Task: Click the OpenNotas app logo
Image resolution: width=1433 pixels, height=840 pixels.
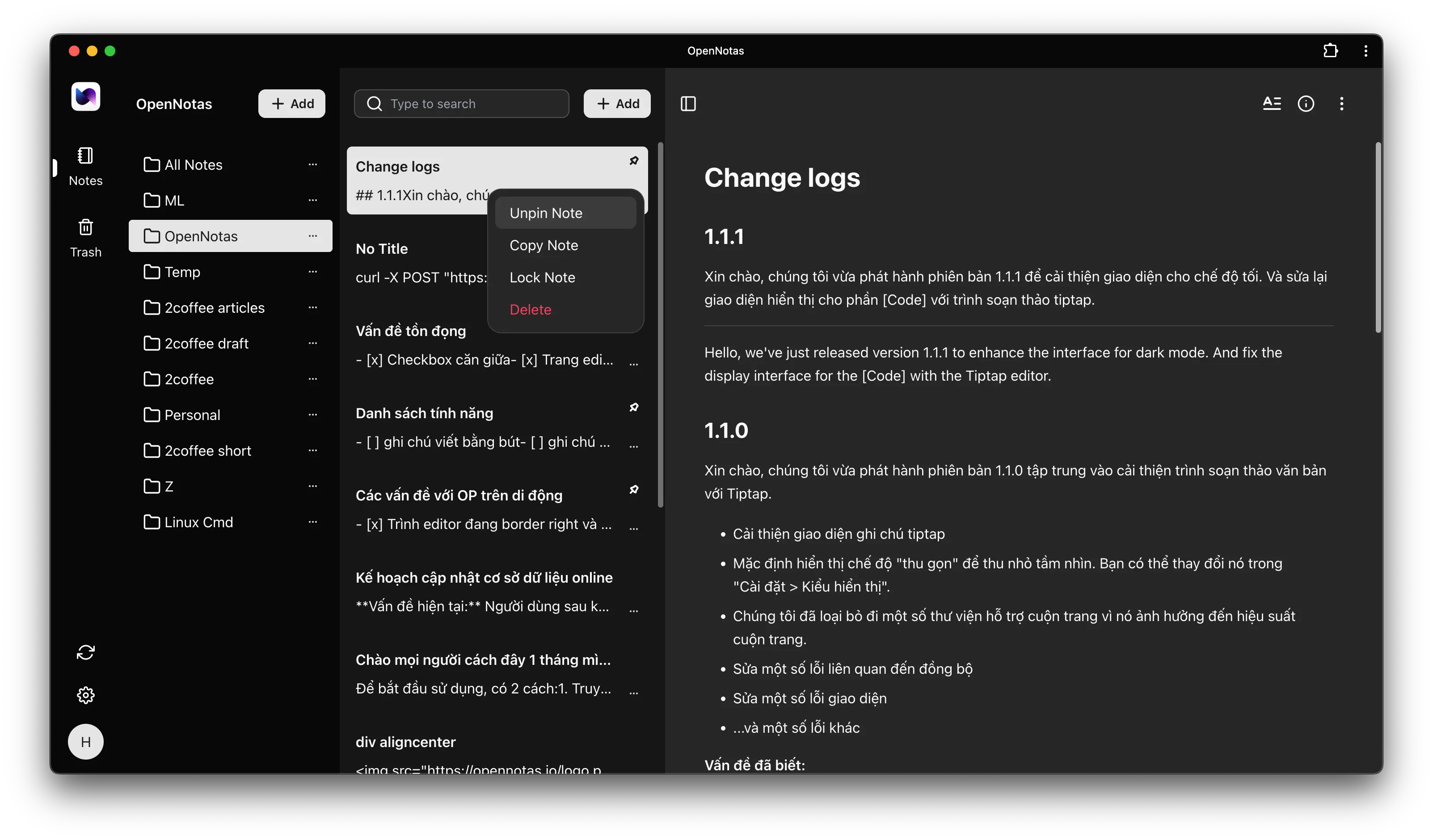Action: coord(85,96)
